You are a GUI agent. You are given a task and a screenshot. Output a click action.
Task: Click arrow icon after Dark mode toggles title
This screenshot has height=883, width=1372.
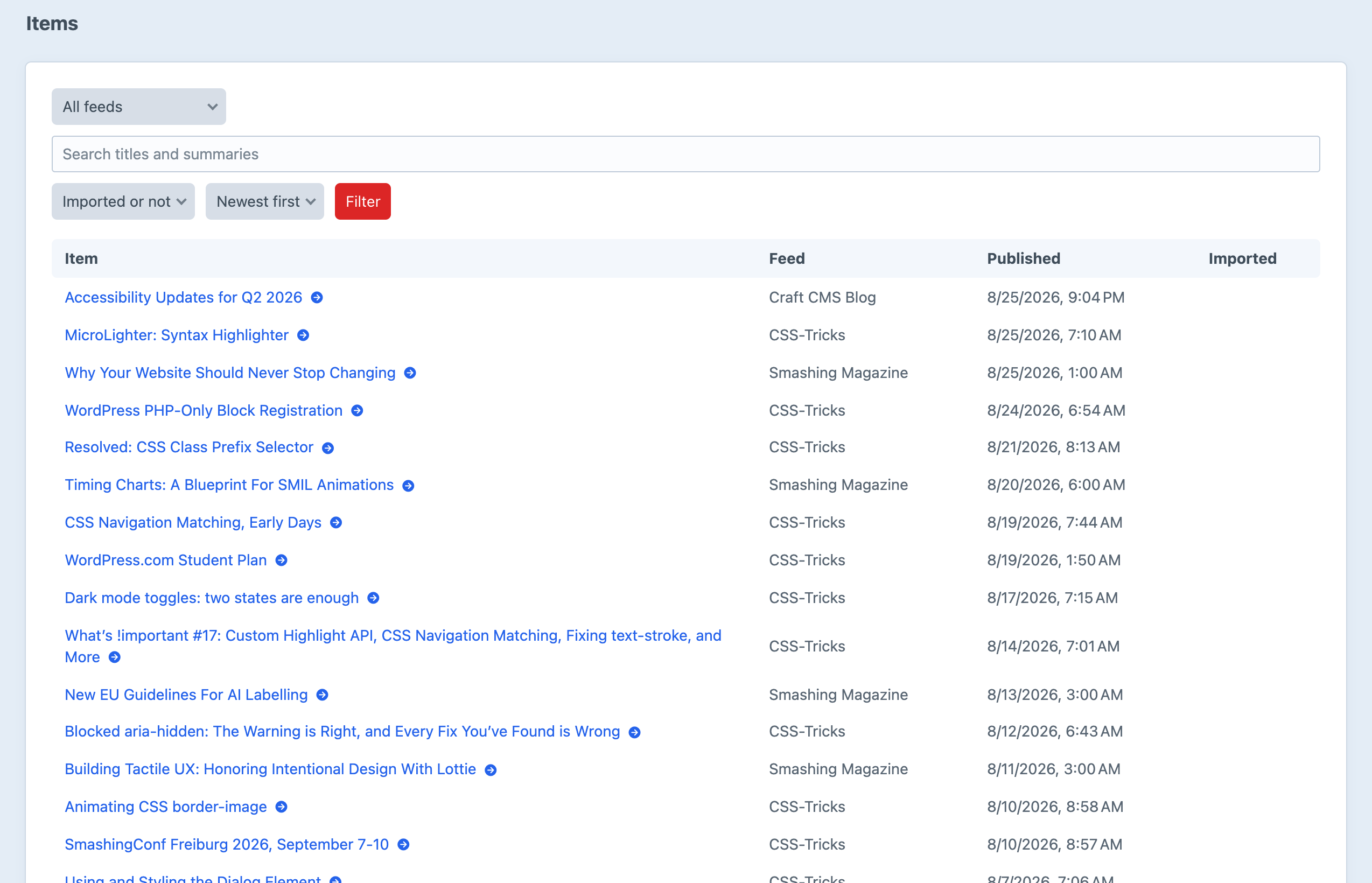coord(373,599)
